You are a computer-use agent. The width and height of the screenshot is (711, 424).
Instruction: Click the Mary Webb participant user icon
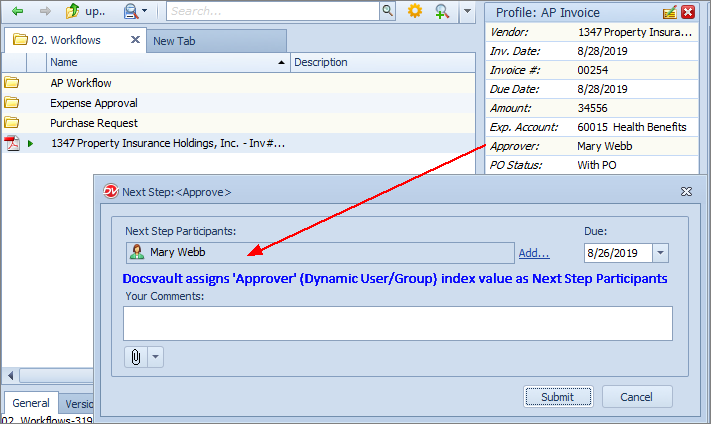[x=136, y=252]
